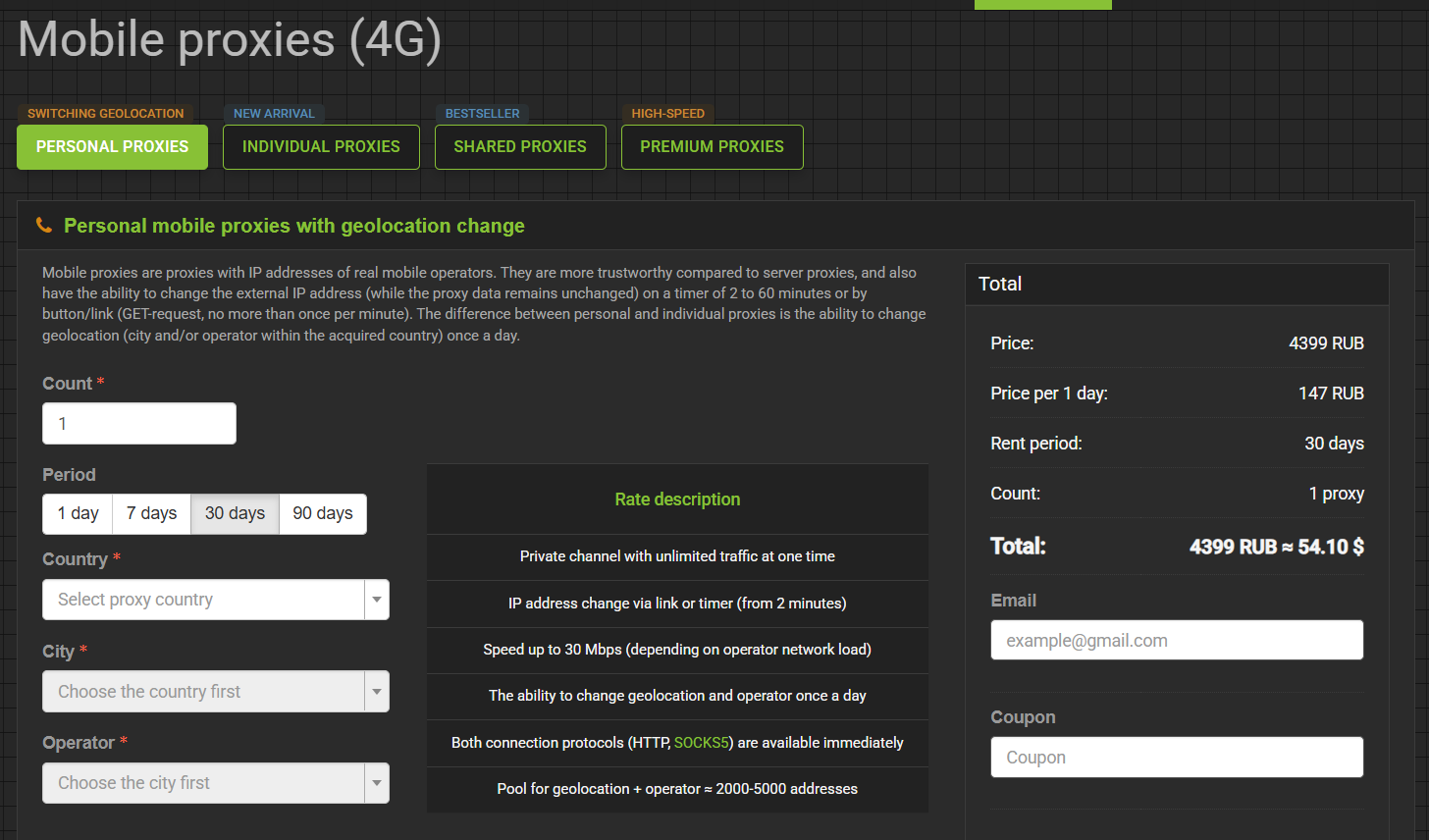
Task: Click the Mobile proxies (4G) page heading
Action: (x=230, y=40)
